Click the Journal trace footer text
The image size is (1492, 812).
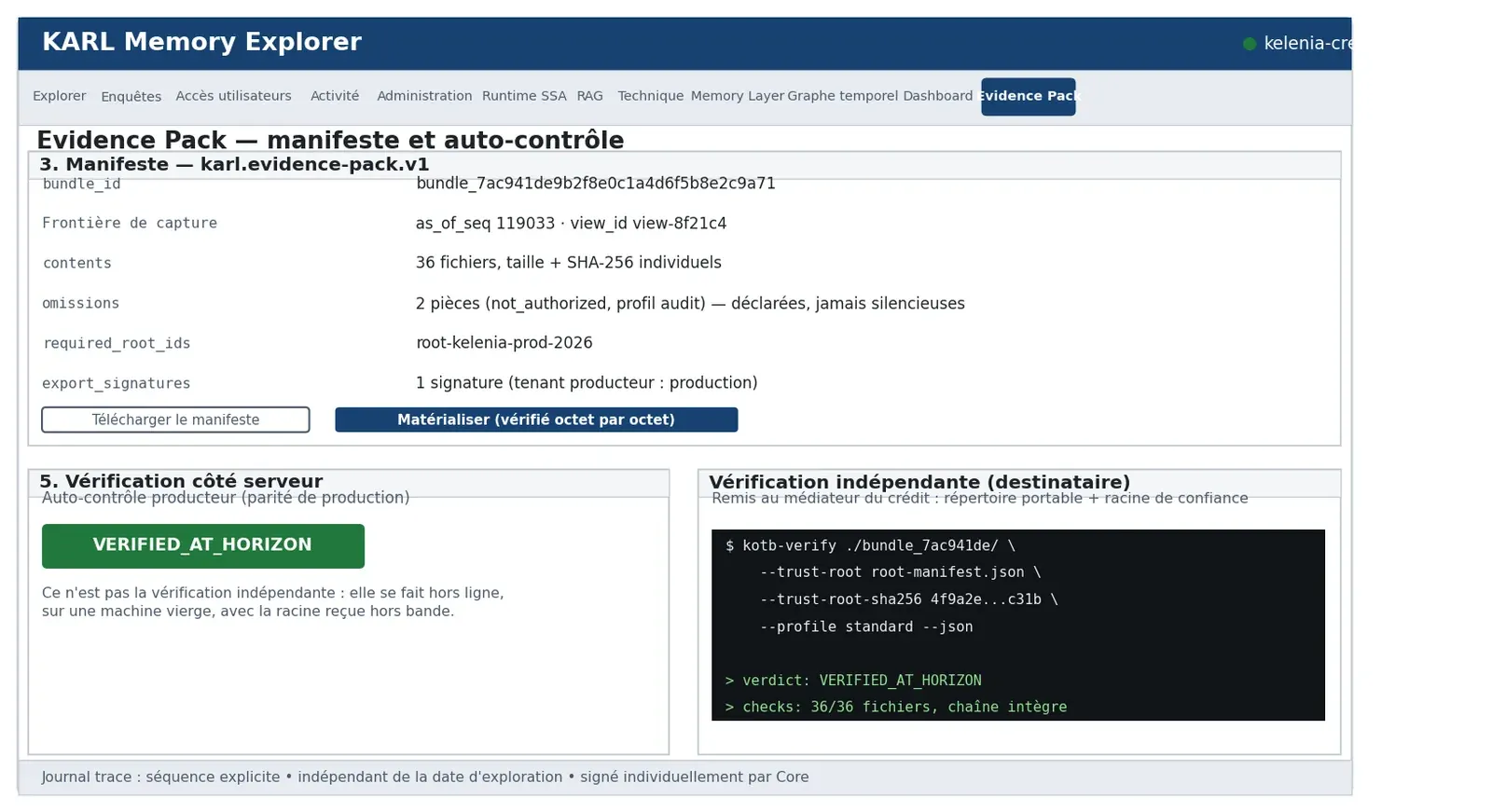[x=425, y=778]
